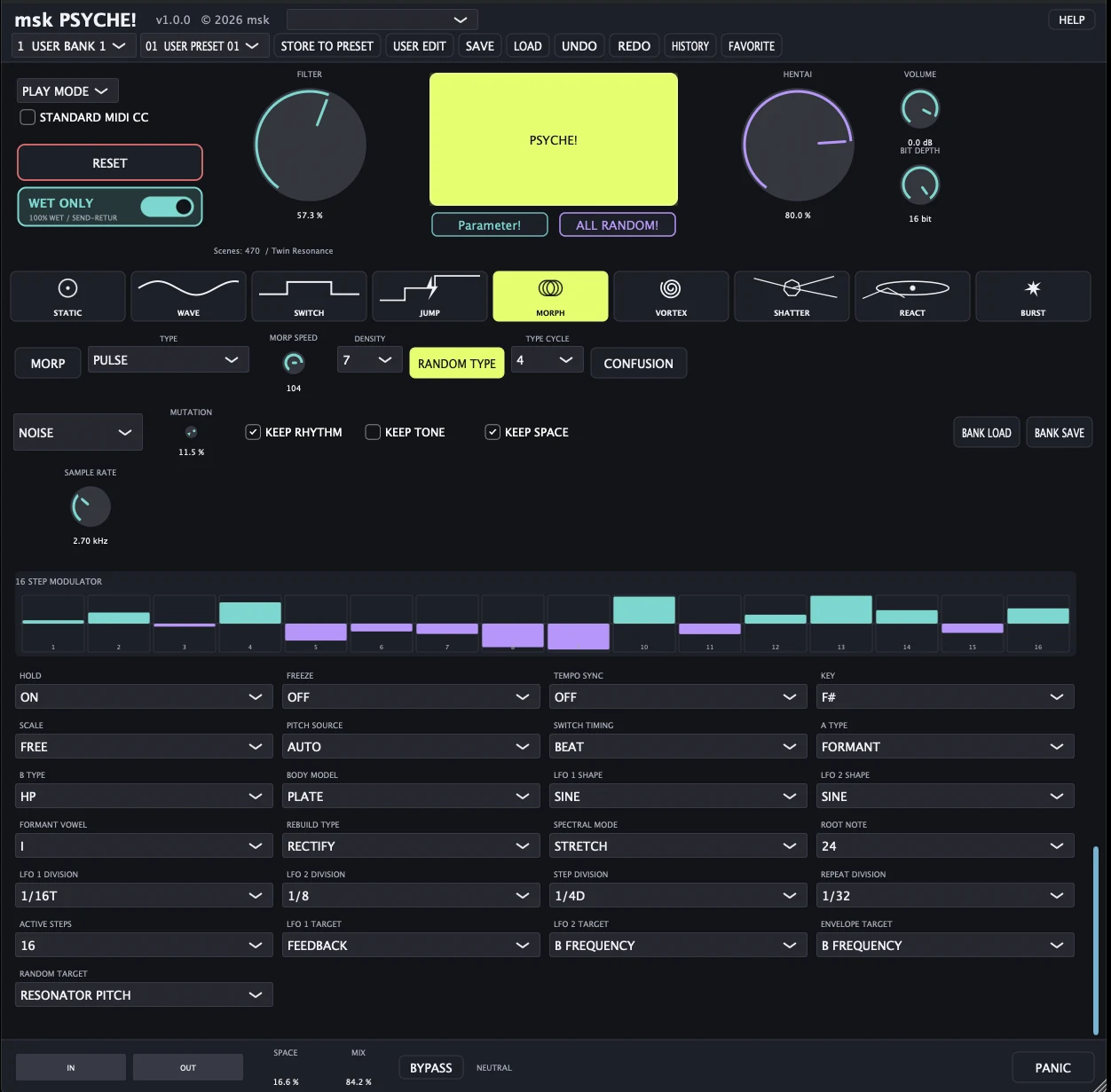Open the NOISE dropdown
Viewport: 1111px width, 1092px height.
(78, 432)
